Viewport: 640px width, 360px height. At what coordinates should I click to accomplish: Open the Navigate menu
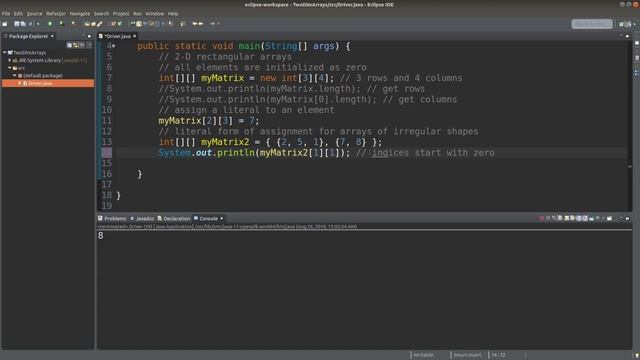80,13
